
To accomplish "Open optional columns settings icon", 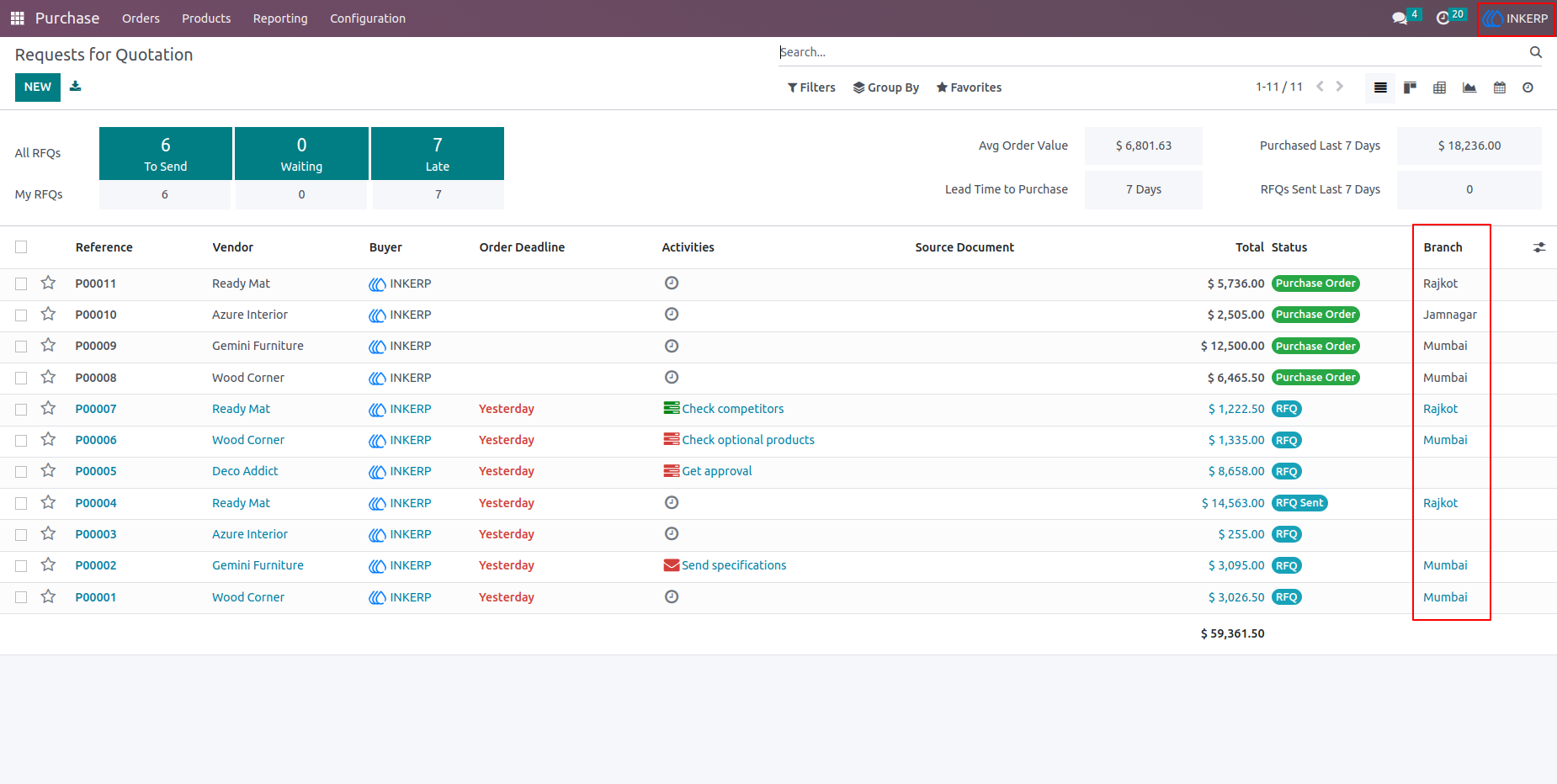I will [1539, 247].
